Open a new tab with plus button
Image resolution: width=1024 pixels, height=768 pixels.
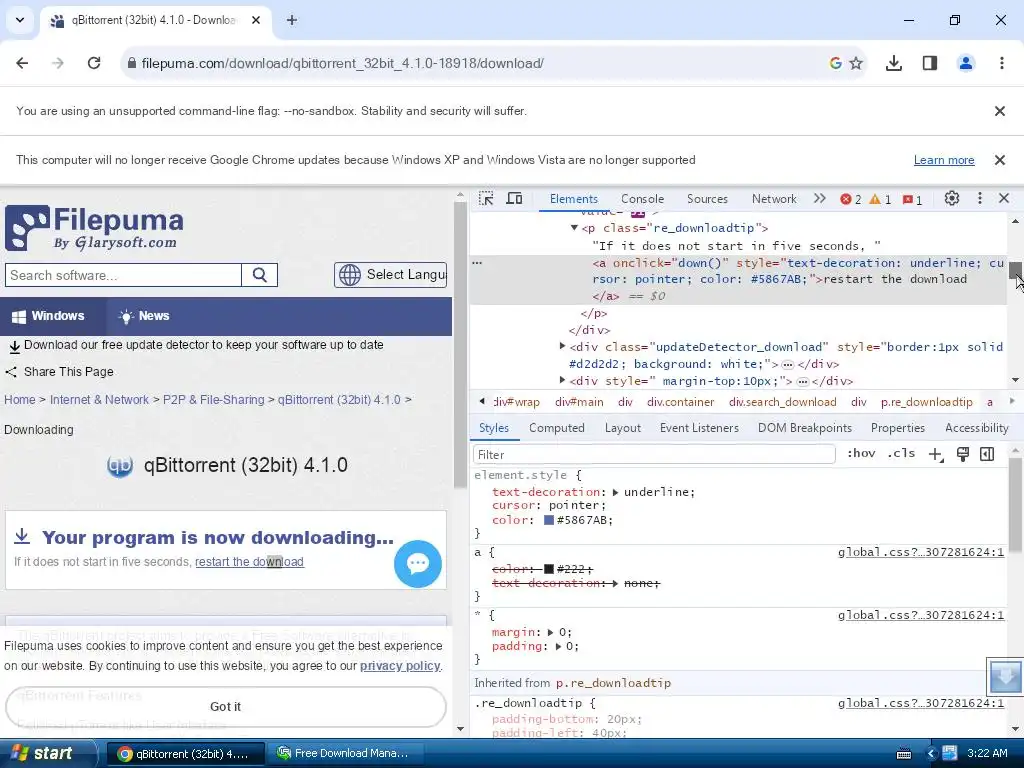coord(292,20)
